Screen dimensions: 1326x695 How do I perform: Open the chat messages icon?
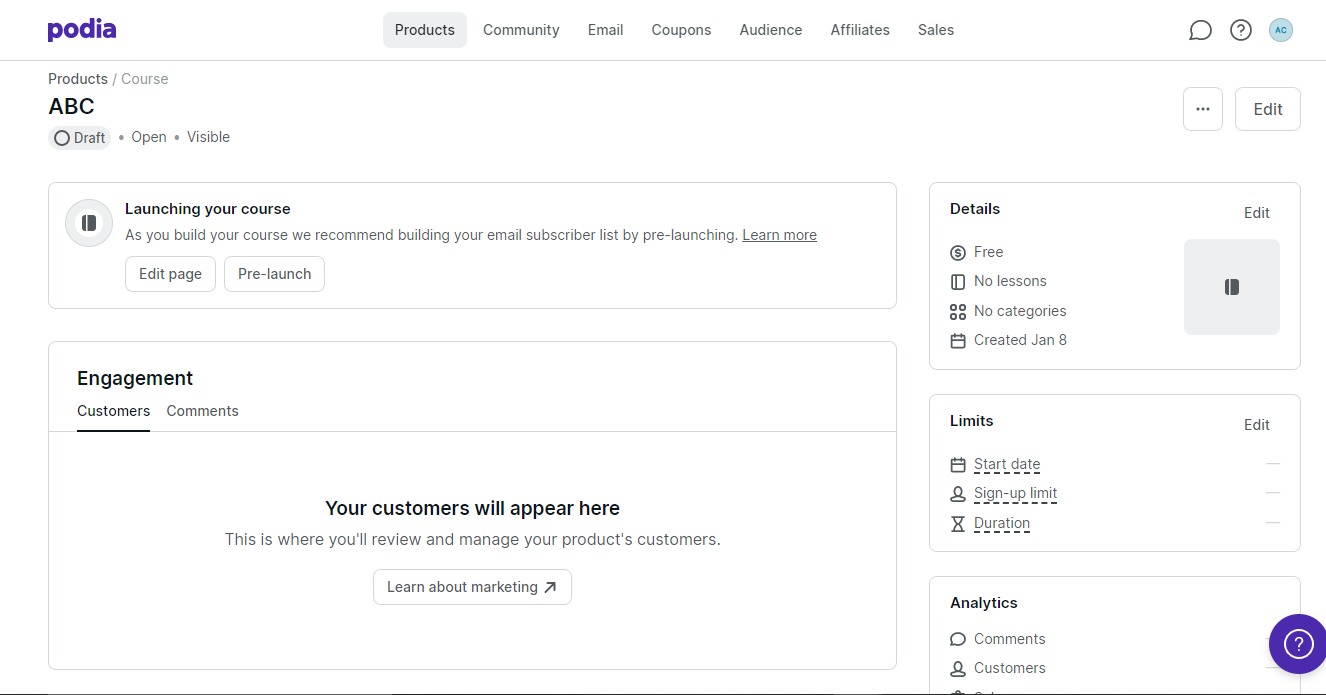[x=1200, y=30]
